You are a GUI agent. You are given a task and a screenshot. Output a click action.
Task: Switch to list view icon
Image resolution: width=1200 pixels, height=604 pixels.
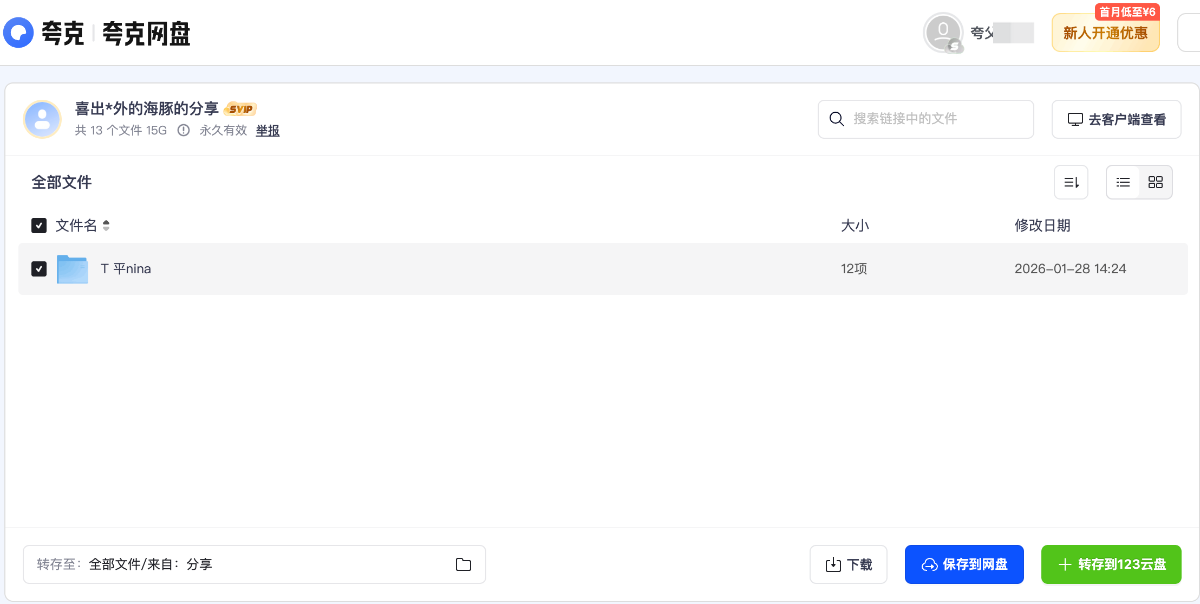click(1123, 182)
